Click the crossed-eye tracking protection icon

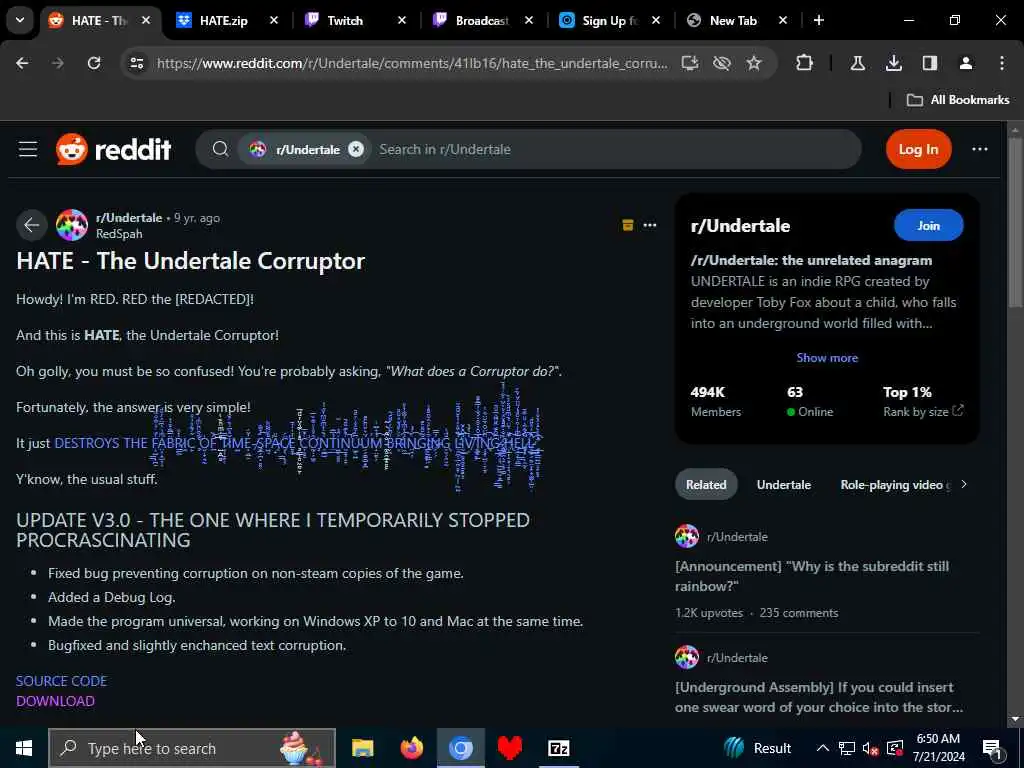(x=722, y=63)
